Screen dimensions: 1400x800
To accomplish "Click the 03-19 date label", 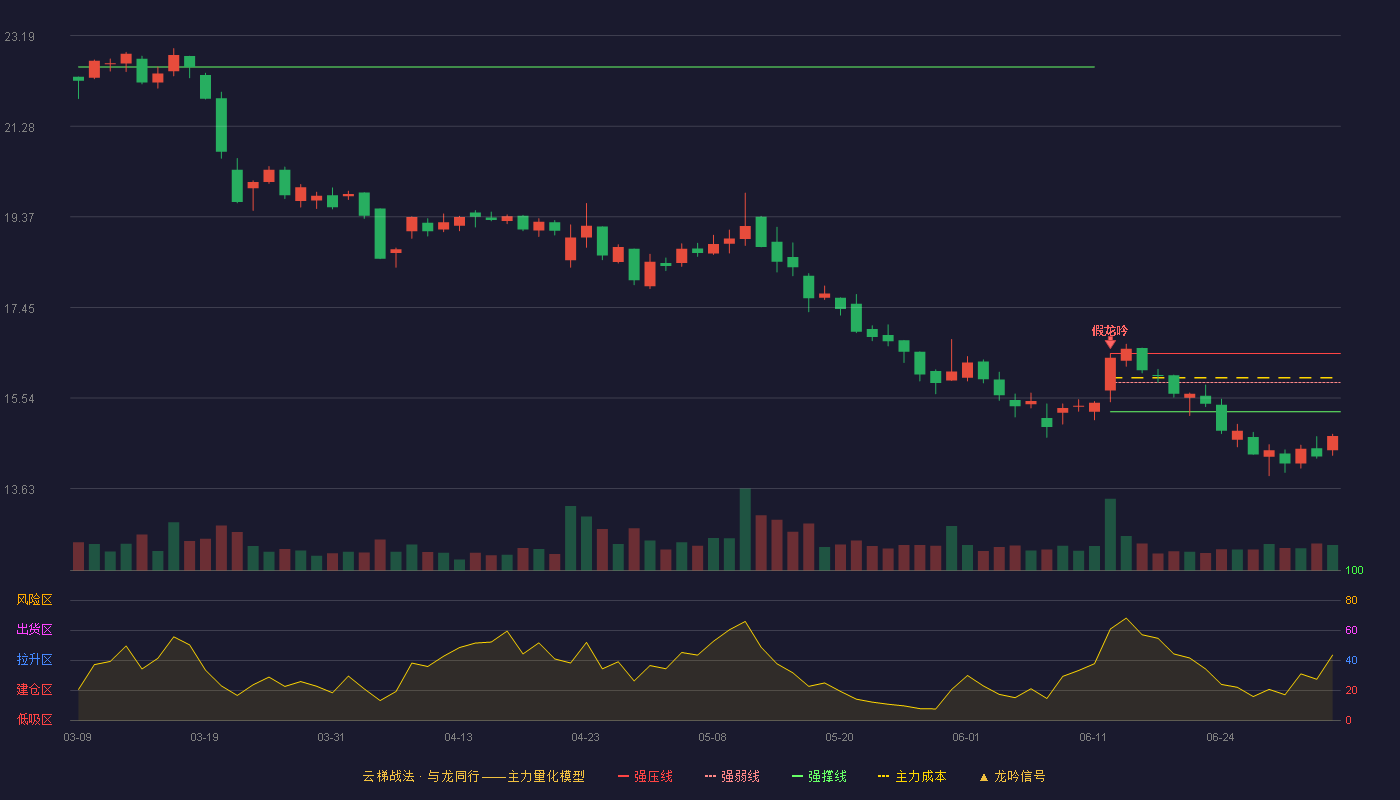I will [204, 737].
